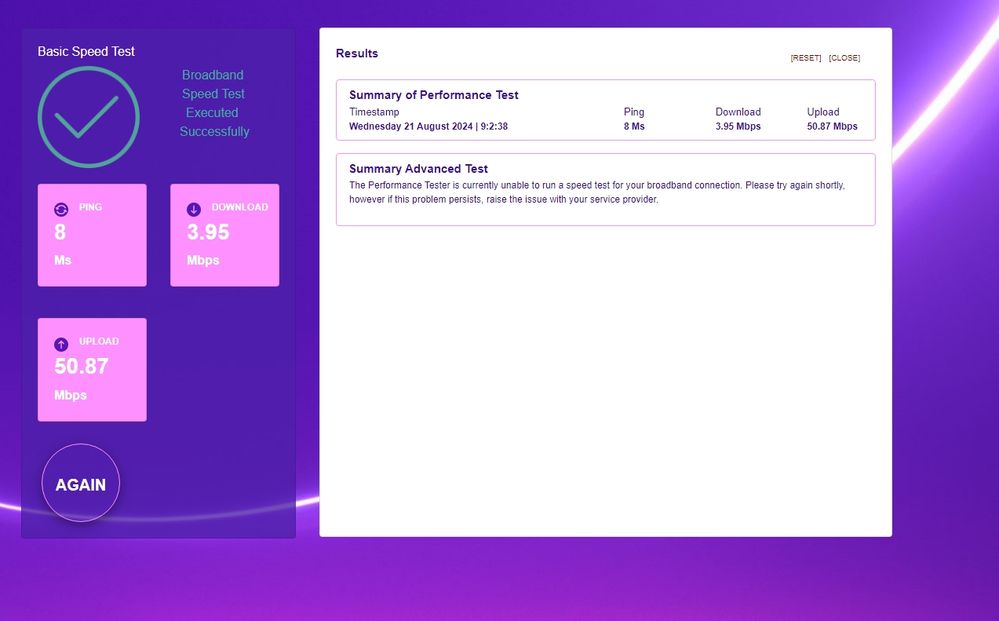The image size is (999, 621).
Task: Click the Summary Advanced Test heading
Action: click(418, 169)
